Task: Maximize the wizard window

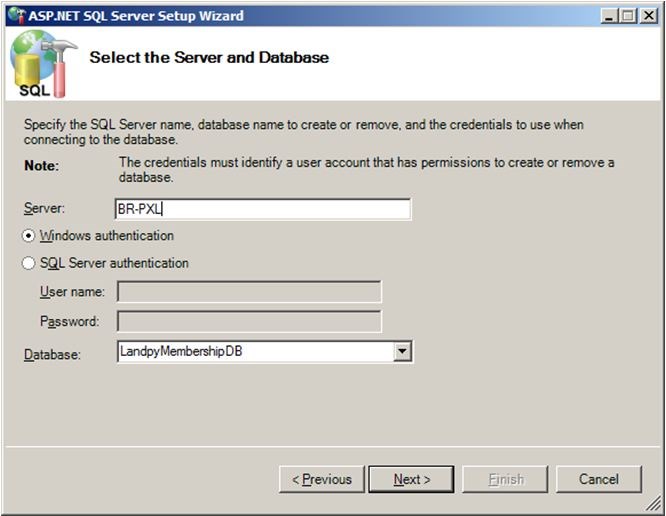Action: 629,16
